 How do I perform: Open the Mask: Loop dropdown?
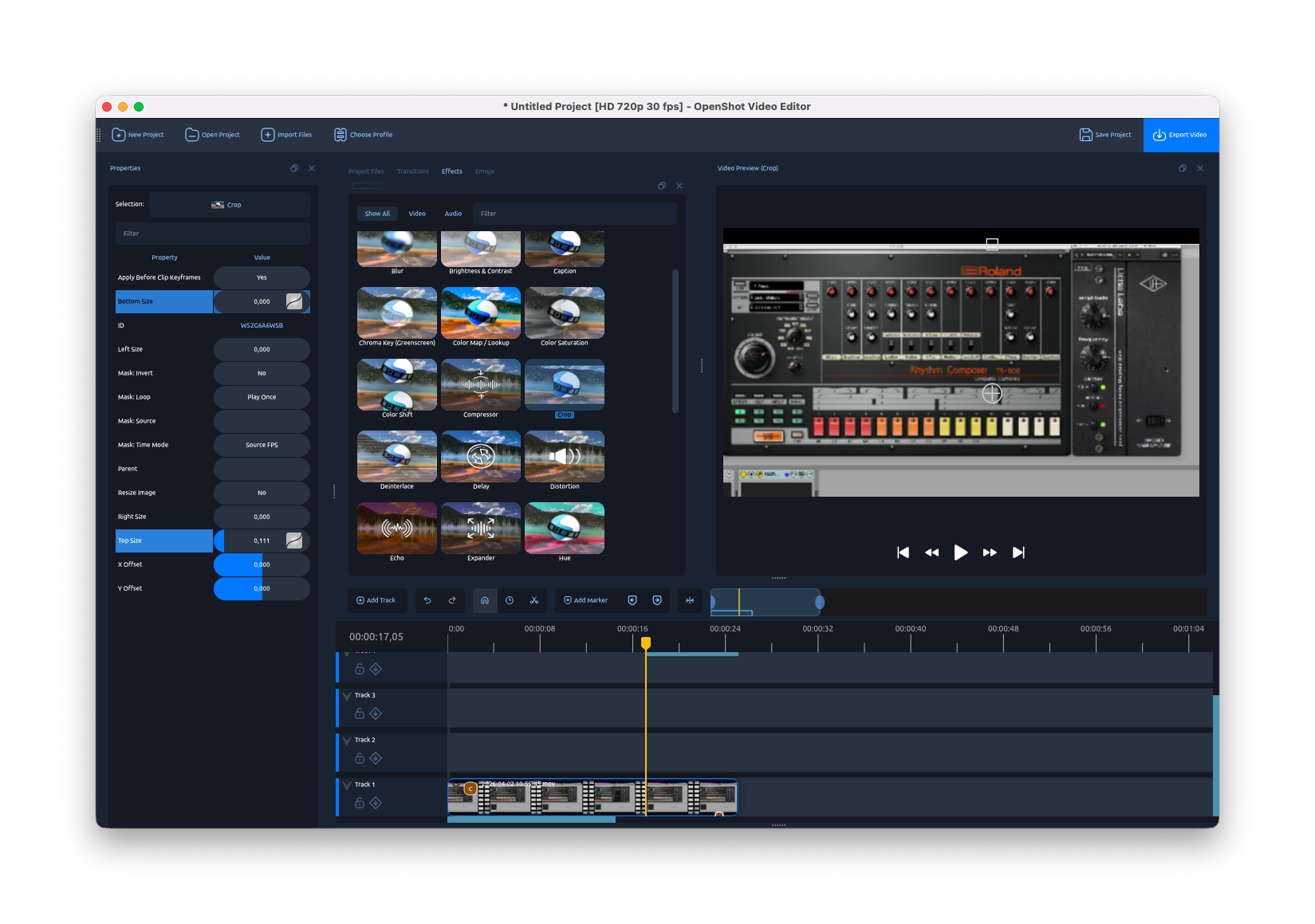[261, 396]
